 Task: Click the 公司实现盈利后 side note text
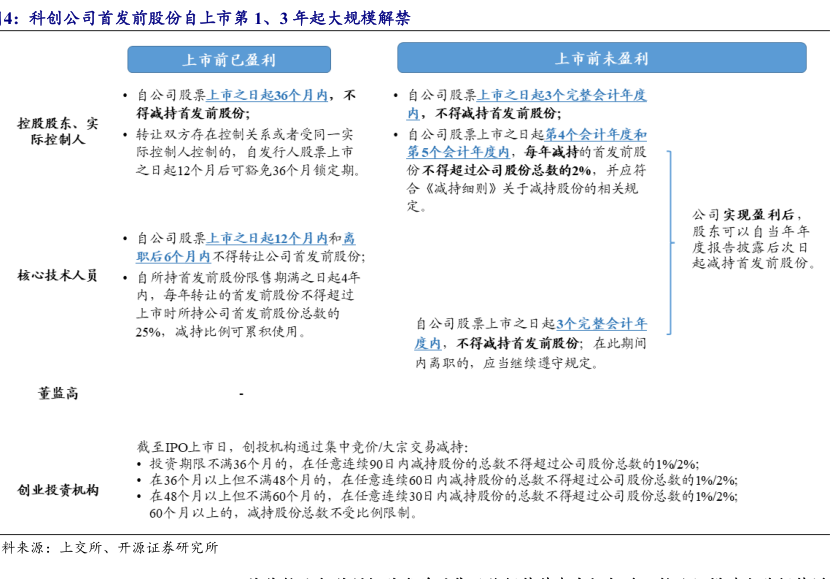tap(750, 238)
